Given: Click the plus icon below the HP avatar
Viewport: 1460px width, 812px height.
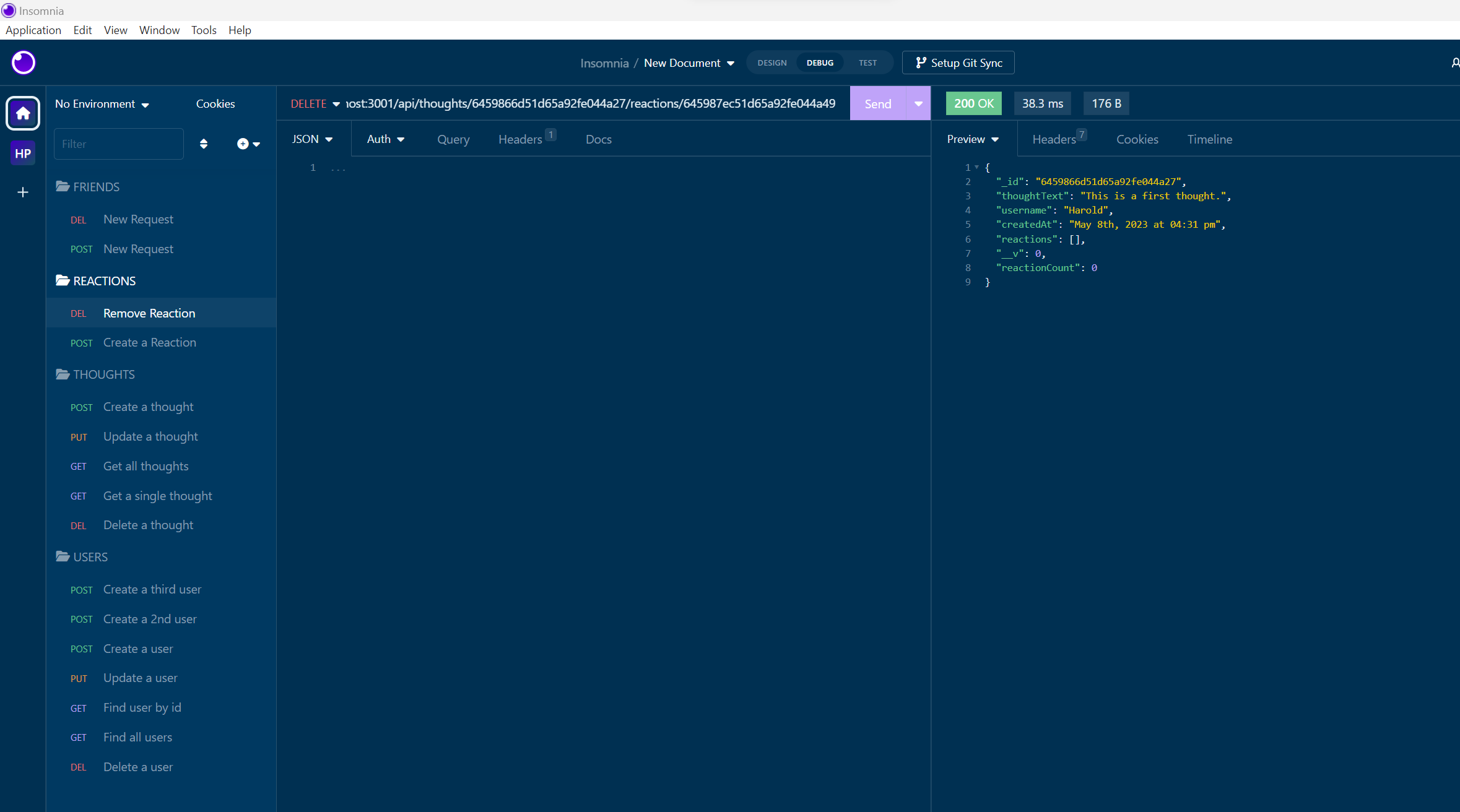Looking at the screenshot, I should click(x=22, y=192).
